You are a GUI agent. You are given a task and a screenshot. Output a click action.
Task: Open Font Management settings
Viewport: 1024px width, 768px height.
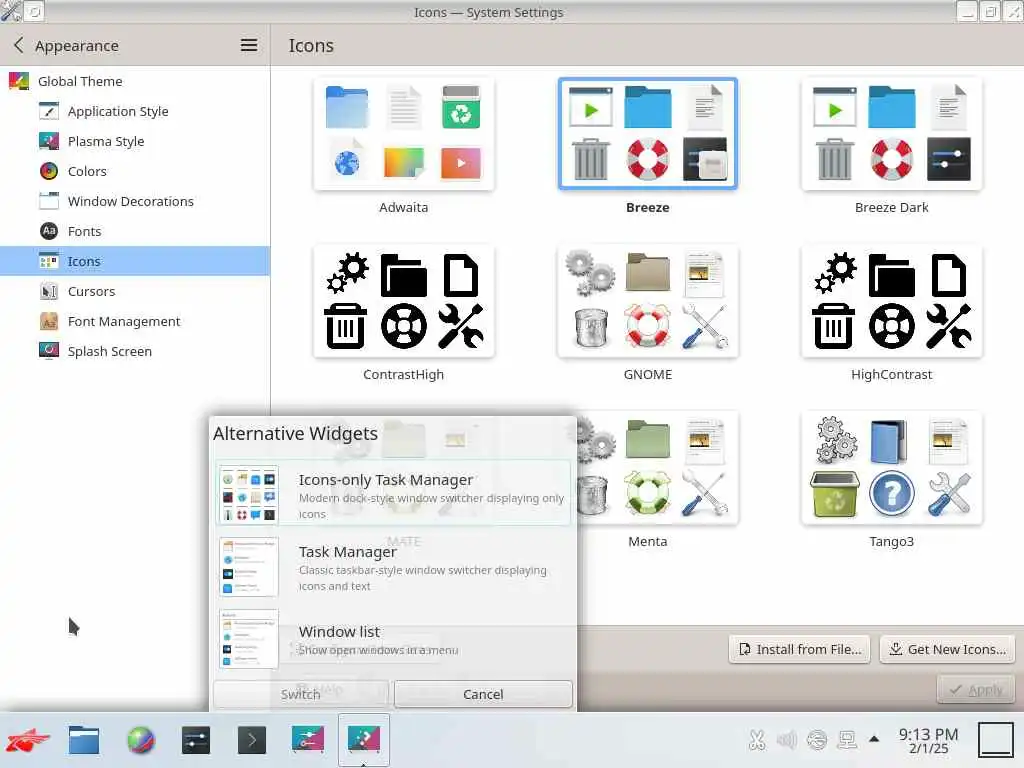click(135, 321)
